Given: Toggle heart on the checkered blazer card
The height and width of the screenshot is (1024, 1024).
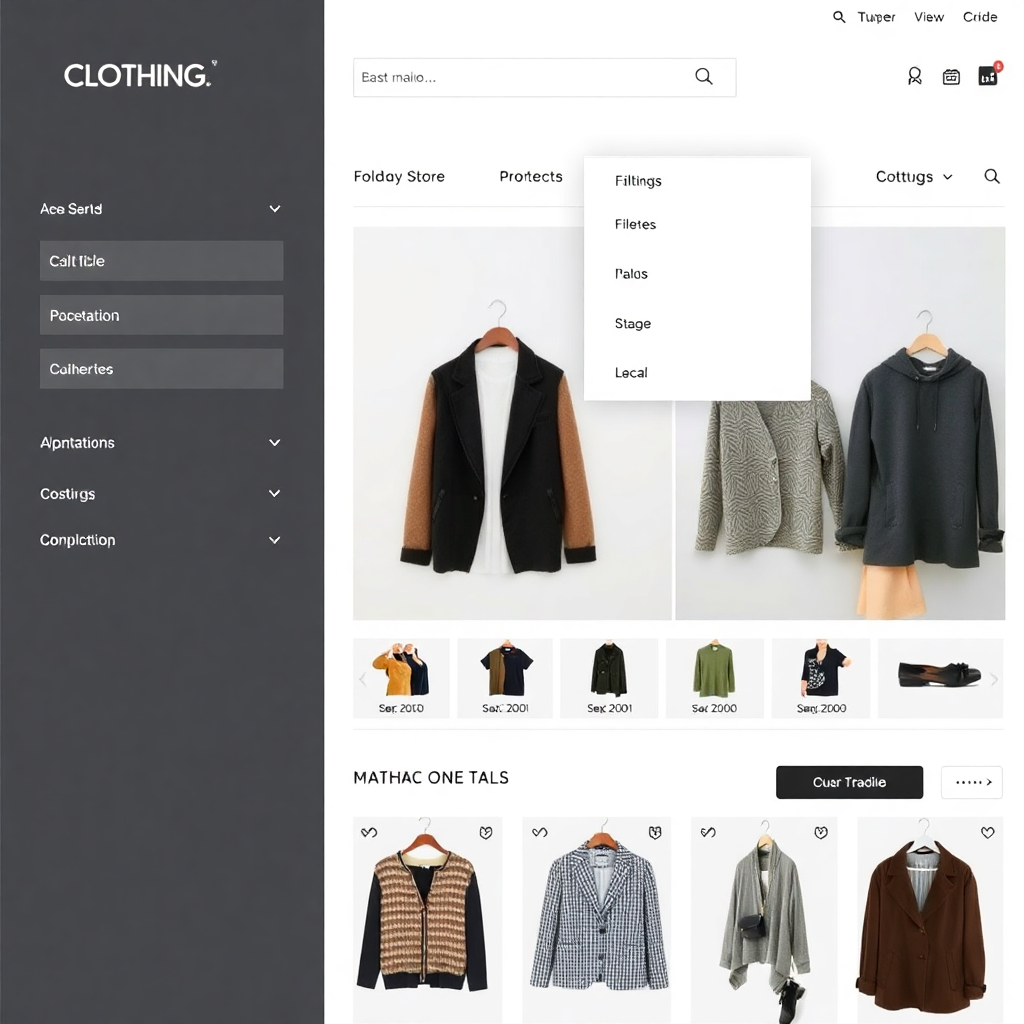Looking at the screenshot, I should point(655,832).
